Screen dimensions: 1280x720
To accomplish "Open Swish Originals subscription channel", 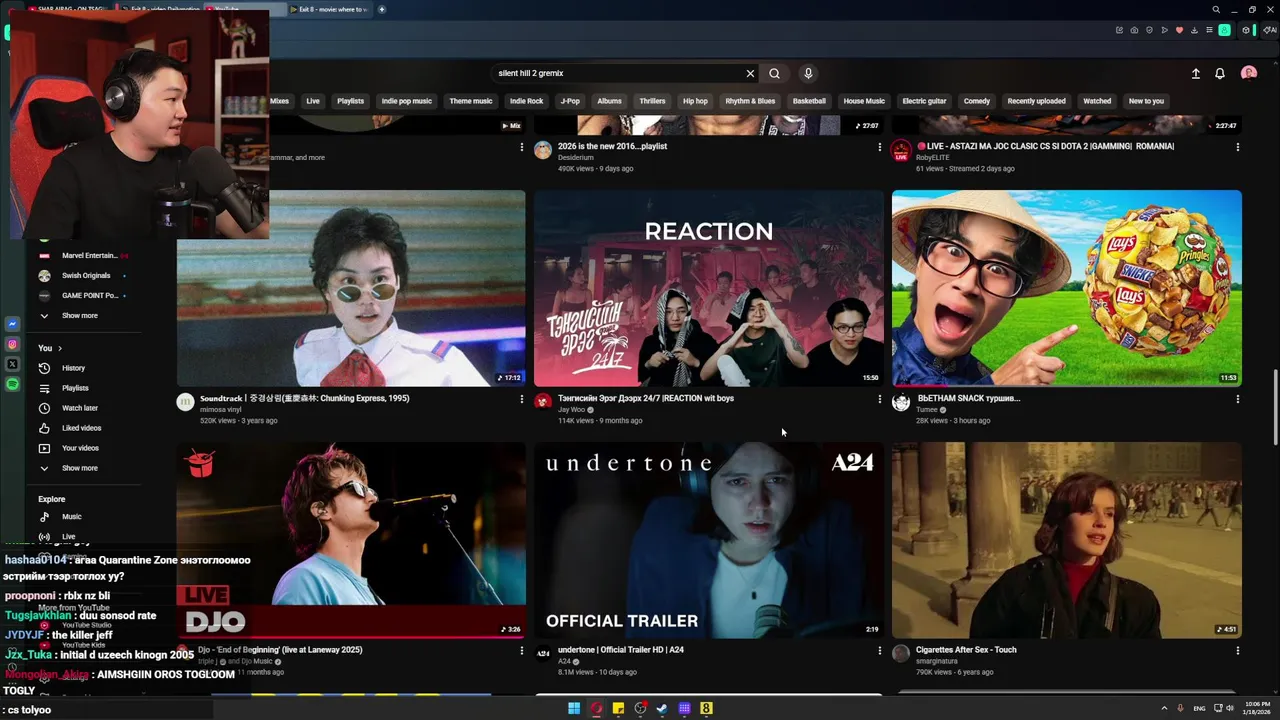I will 86,276.
